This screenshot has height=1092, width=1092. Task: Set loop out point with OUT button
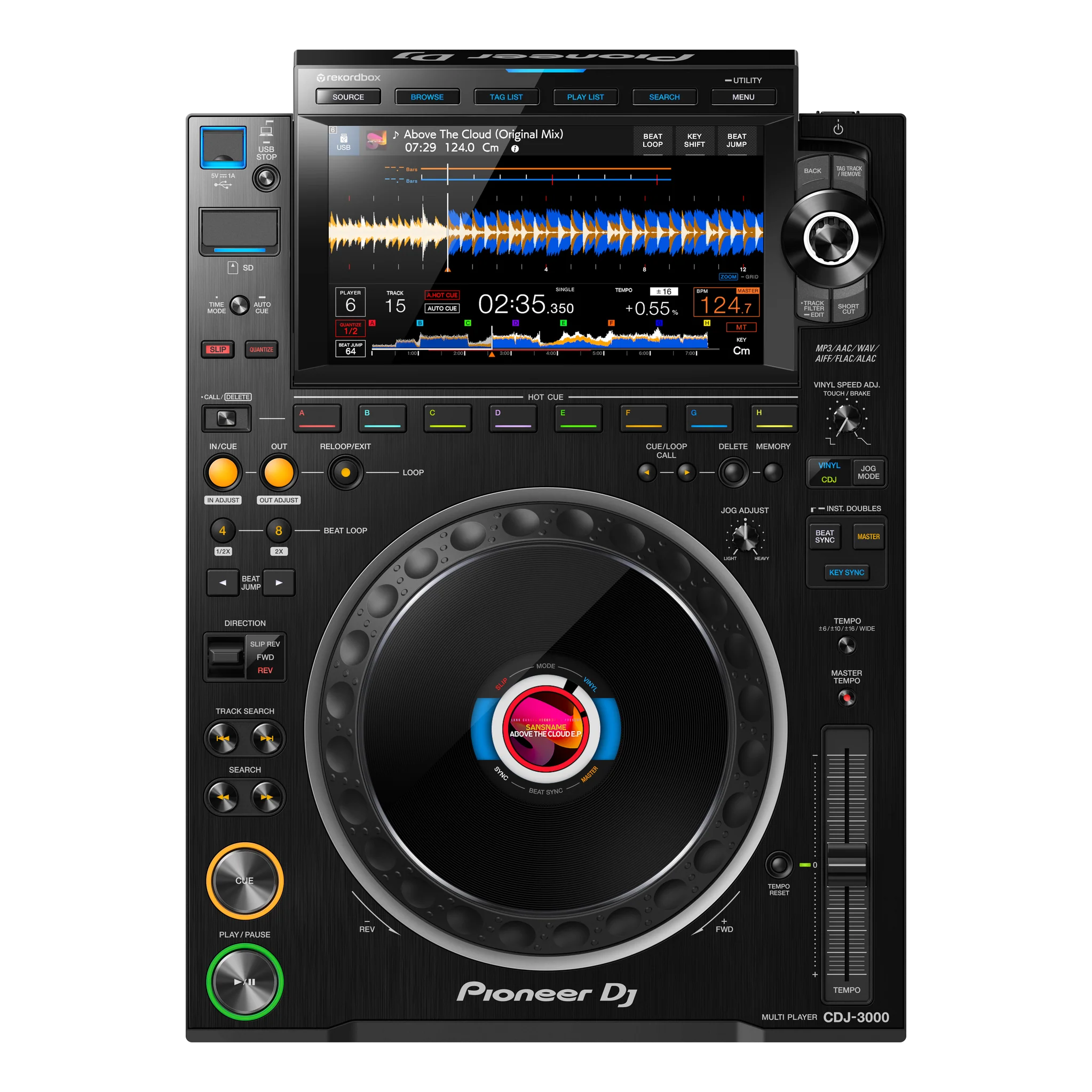tap(279, 472)
